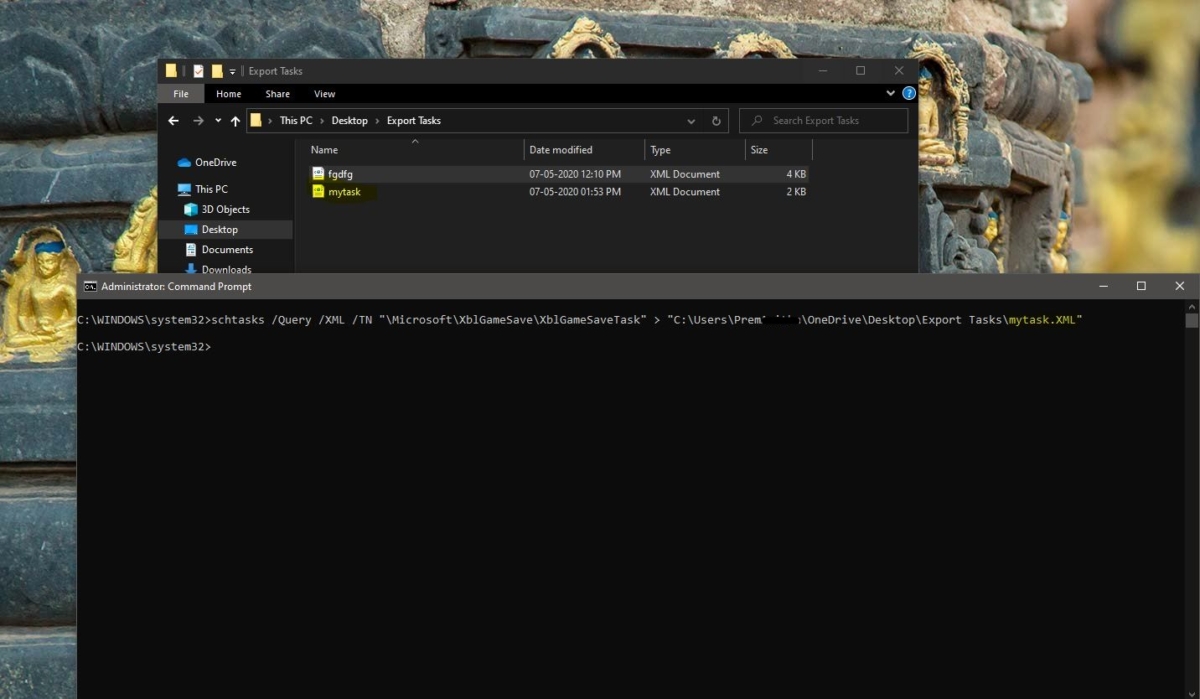Open the Share ribbon tab
This screenshot has width=1200, height=699.
tap(277, 94)
